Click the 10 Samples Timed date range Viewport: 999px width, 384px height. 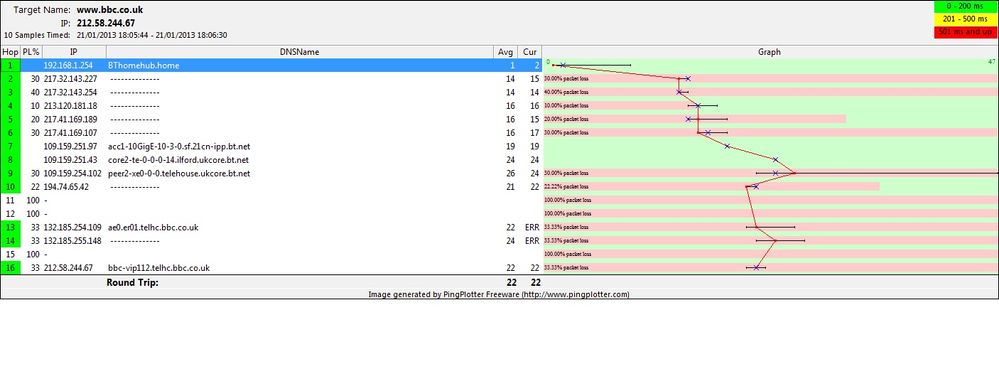(152, 36)
